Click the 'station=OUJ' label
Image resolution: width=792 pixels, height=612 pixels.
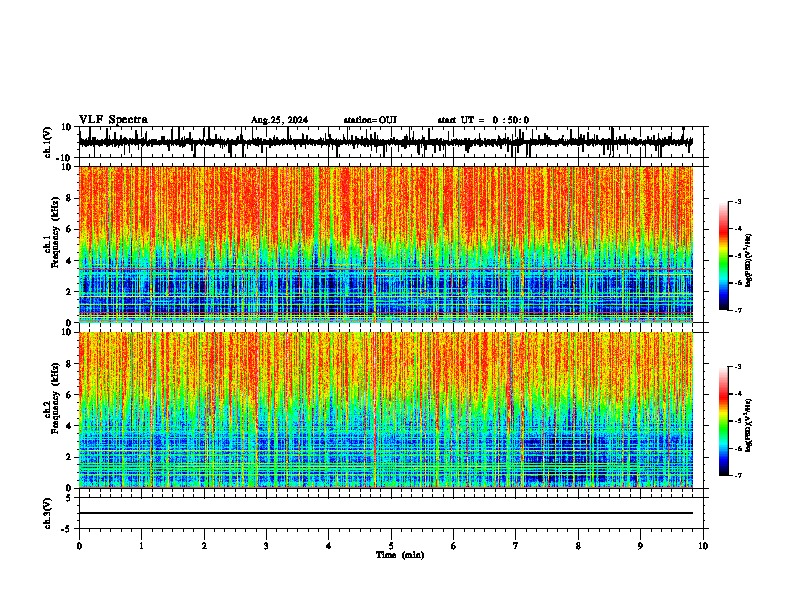(x=370, y=120)
